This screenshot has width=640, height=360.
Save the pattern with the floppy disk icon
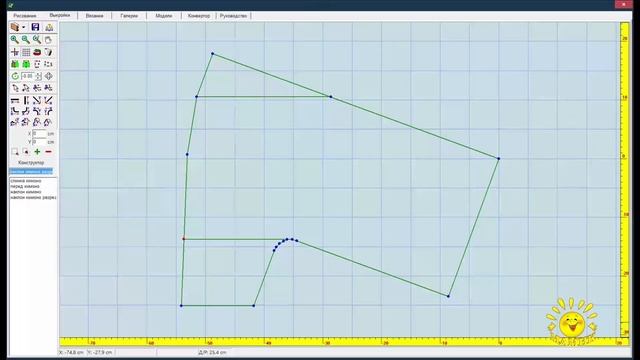(x=36, y=27)
